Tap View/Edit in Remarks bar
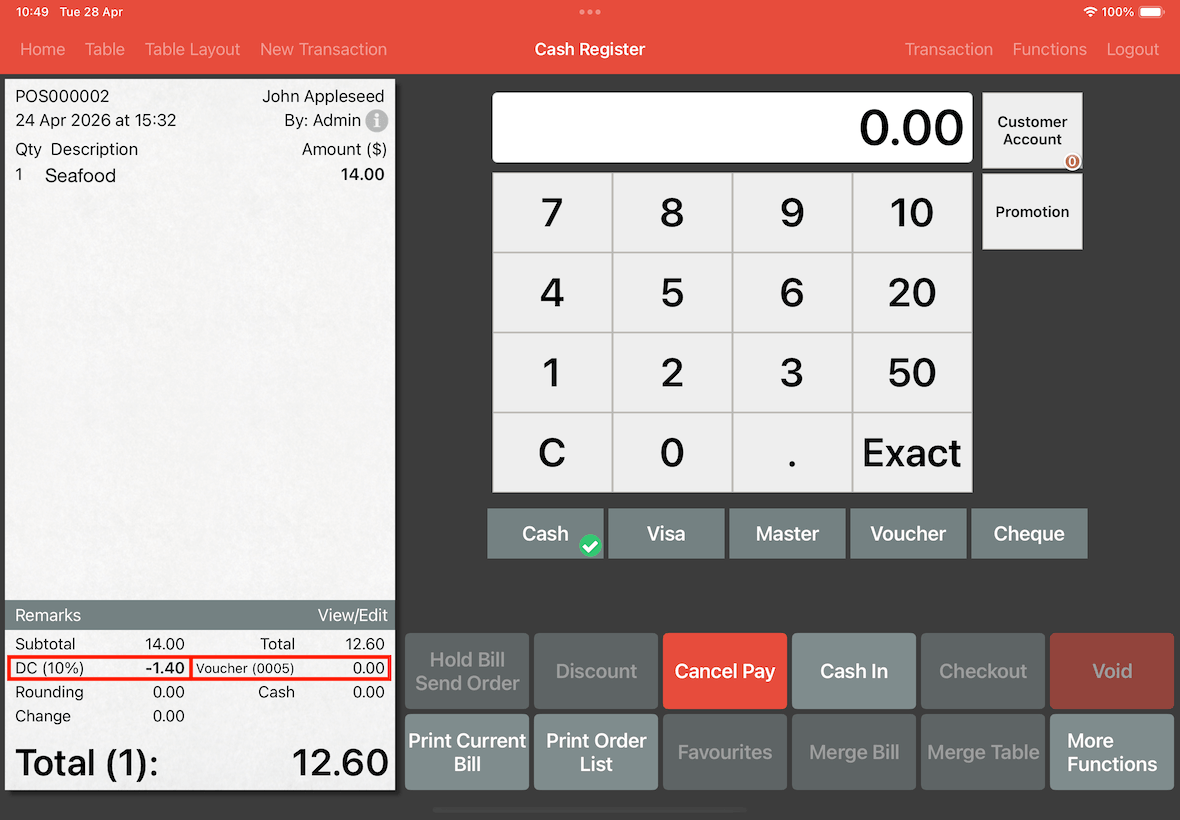The height and width of the screenshot is (820, 1180). coord(352,615)
